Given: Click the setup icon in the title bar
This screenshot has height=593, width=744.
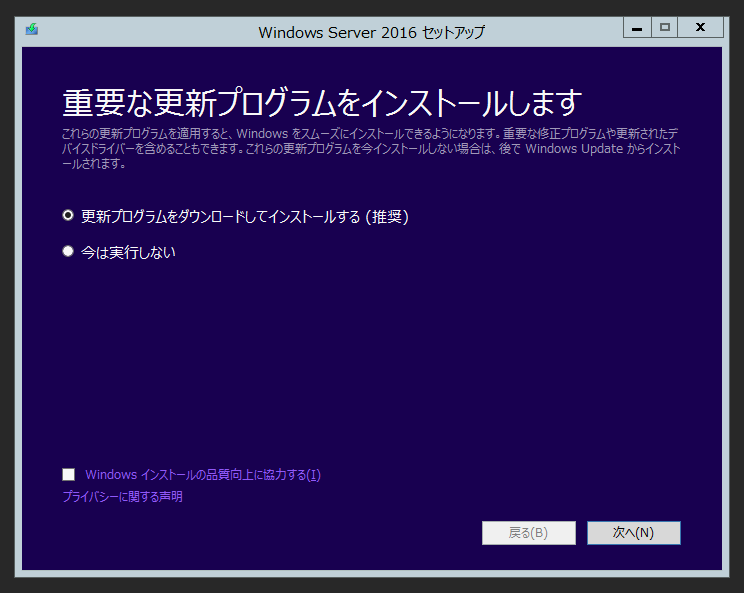Looking at the screenshot, I should 32,29.
